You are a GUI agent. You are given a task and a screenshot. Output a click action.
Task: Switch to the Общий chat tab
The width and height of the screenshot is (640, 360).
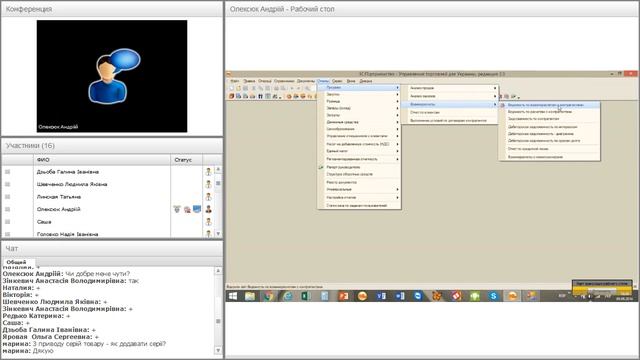tap(17, 262)
